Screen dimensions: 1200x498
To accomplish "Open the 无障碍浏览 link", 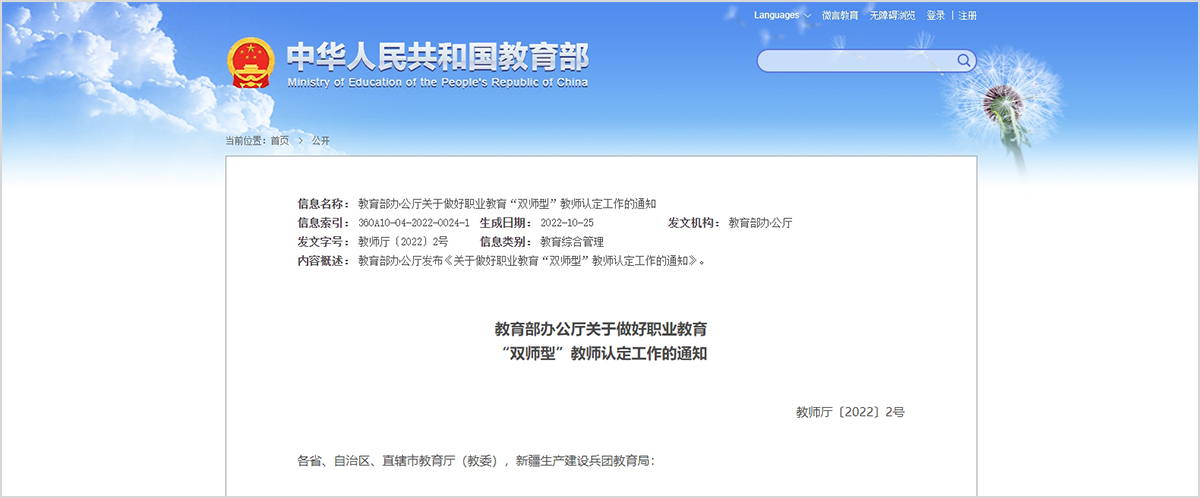I will tap(892, 16).
